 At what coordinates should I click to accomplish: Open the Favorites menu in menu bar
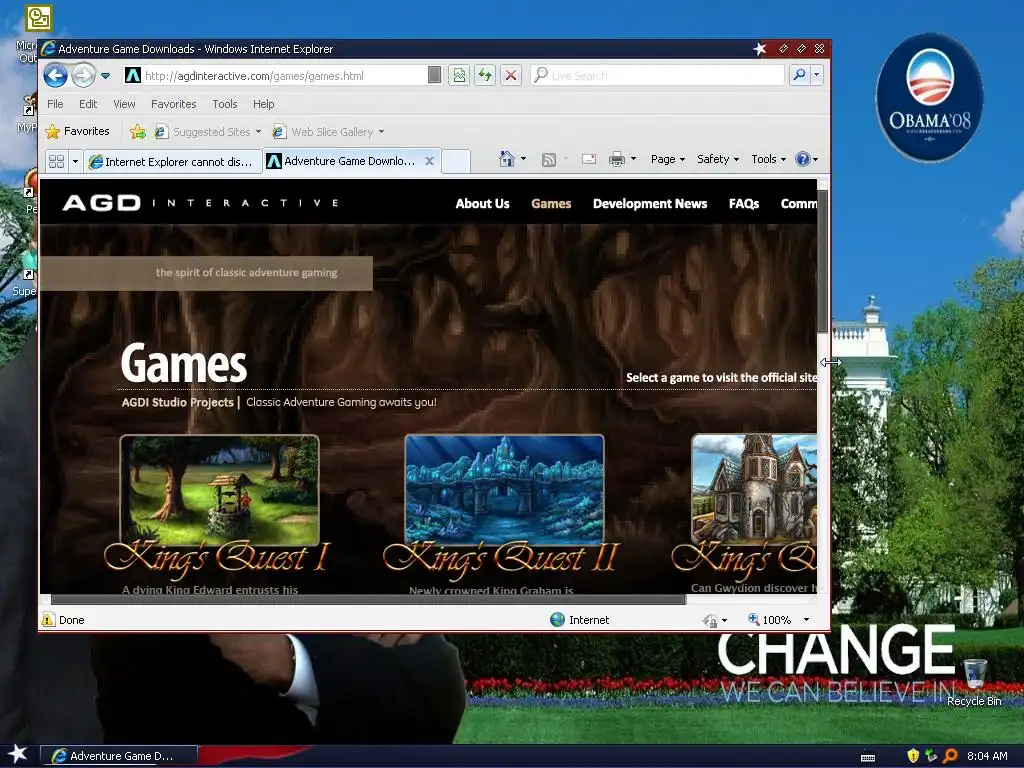pyautogui.click(x=174, y=104)
